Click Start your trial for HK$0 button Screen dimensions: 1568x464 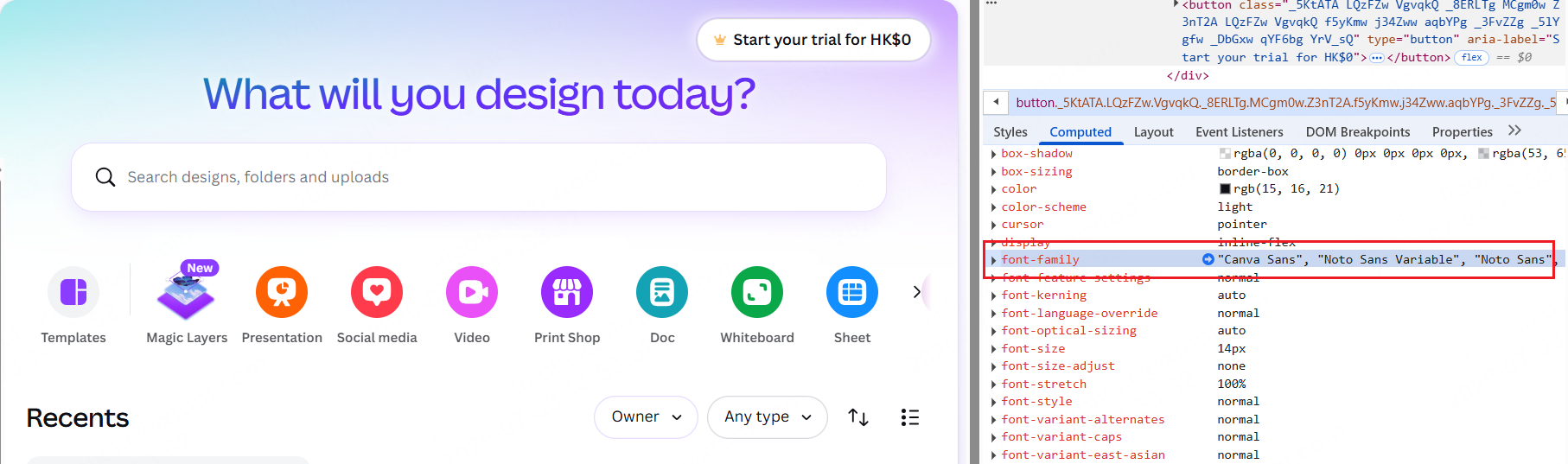click(x=813, y=40)
